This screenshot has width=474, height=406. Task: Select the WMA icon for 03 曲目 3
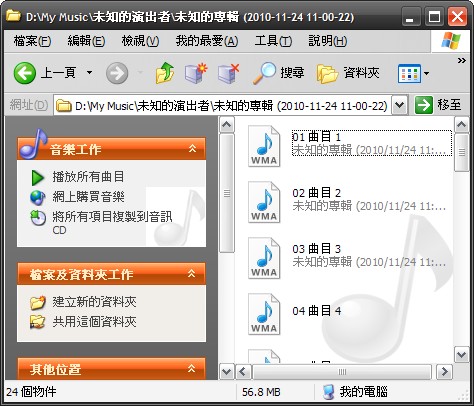[x=264, y=258]
